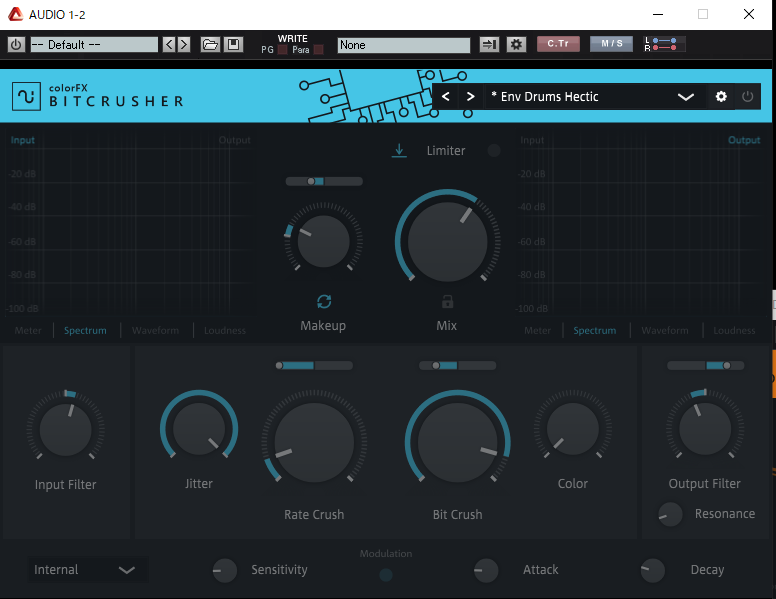The image size is (776, 599).
Task: Toggle the host bypass power button
Action: click(15, 45)
